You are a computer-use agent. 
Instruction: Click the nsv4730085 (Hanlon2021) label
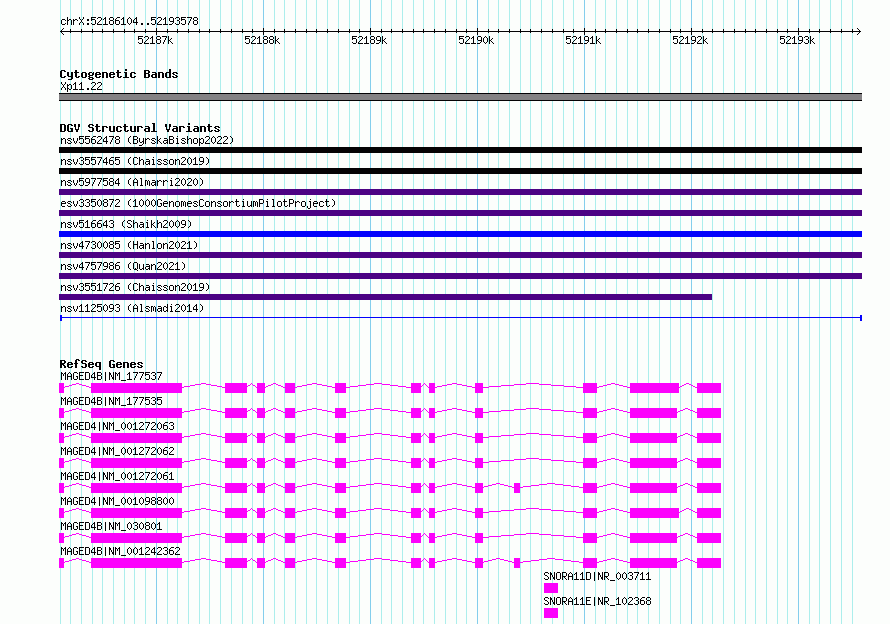(129, 245)
